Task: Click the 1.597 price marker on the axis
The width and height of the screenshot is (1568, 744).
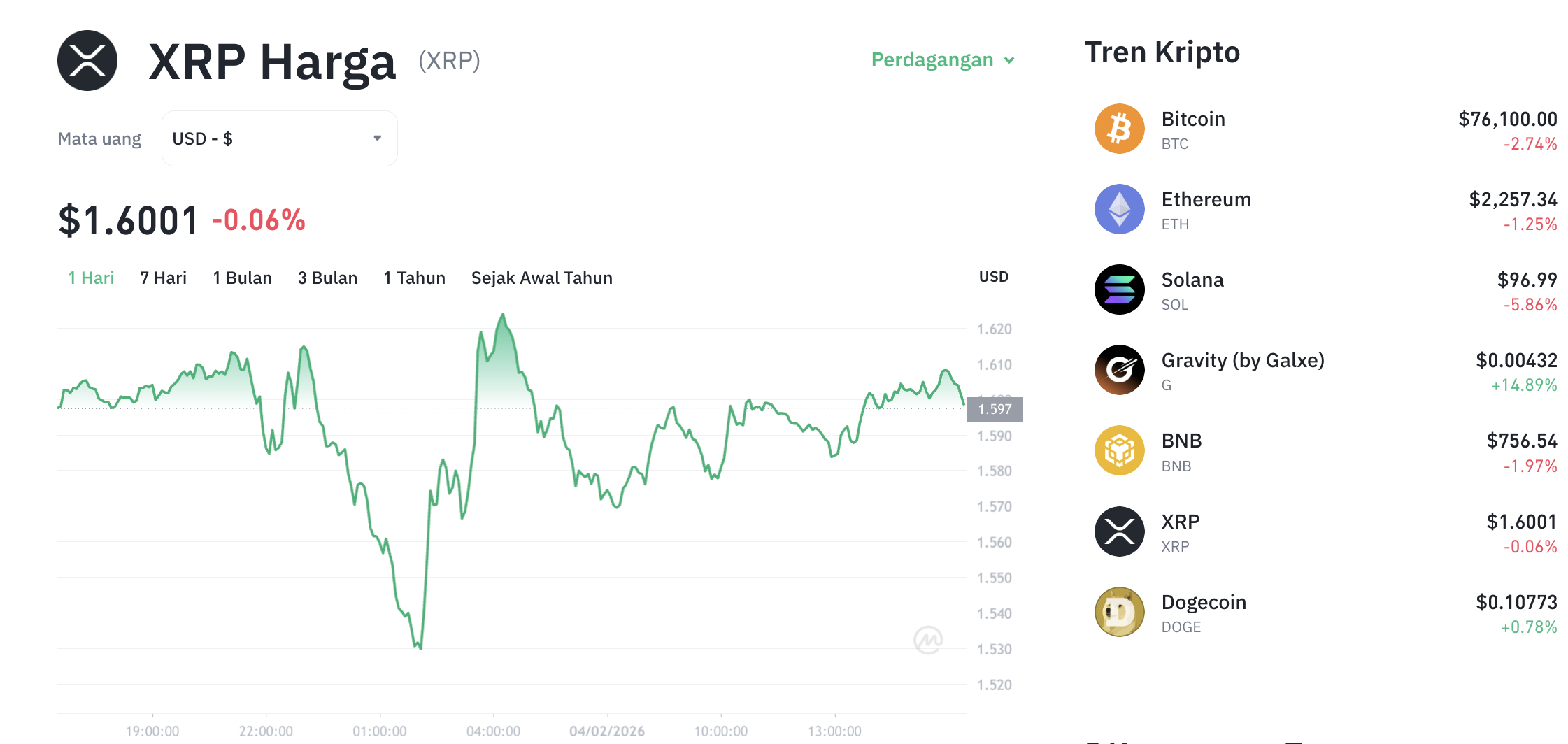Action: click(994, 409)
